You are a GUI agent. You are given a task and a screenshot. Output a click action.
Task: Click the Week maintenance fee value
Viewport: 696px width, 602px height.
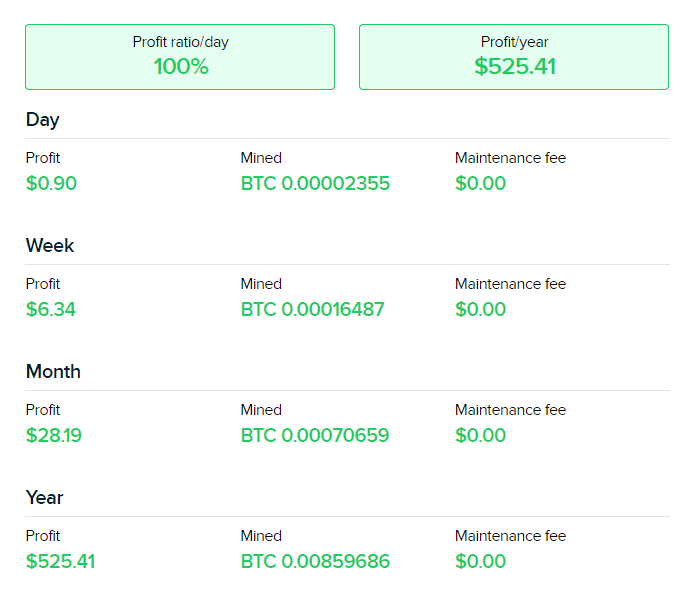coord(480,309)
